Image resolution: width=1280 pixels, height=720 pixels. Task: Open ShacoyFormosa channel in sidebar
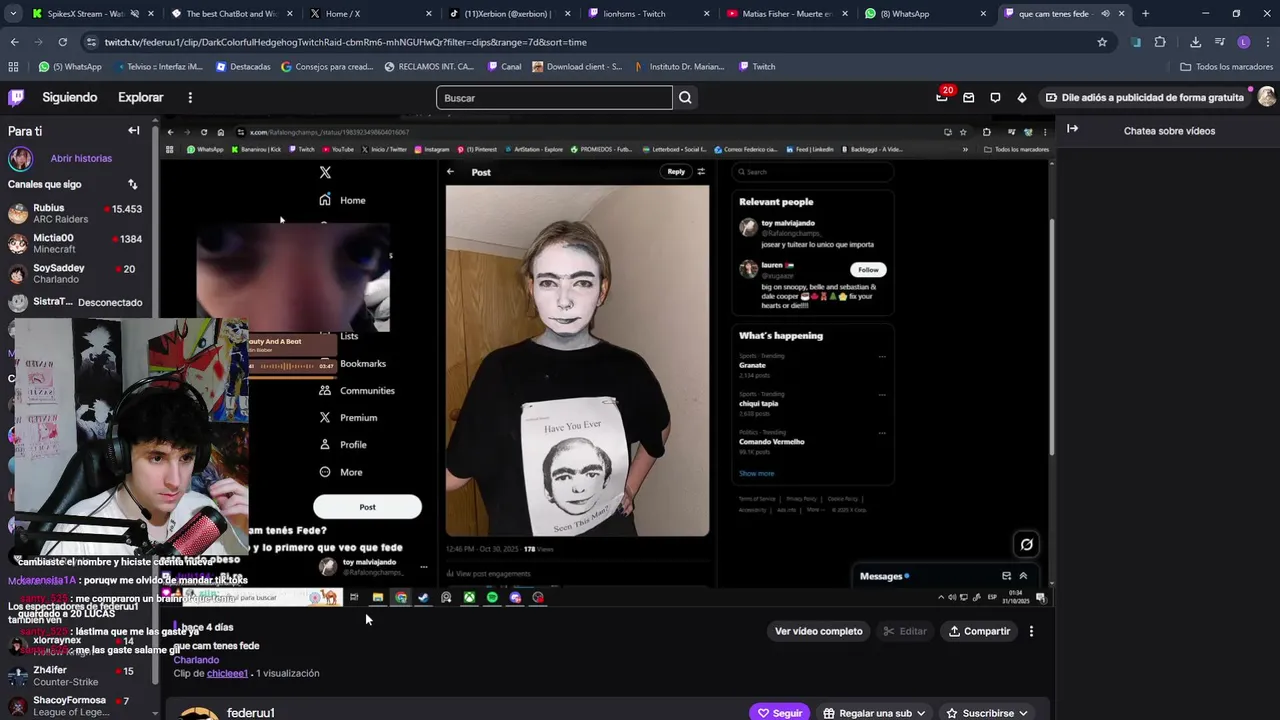pos(78,706)
